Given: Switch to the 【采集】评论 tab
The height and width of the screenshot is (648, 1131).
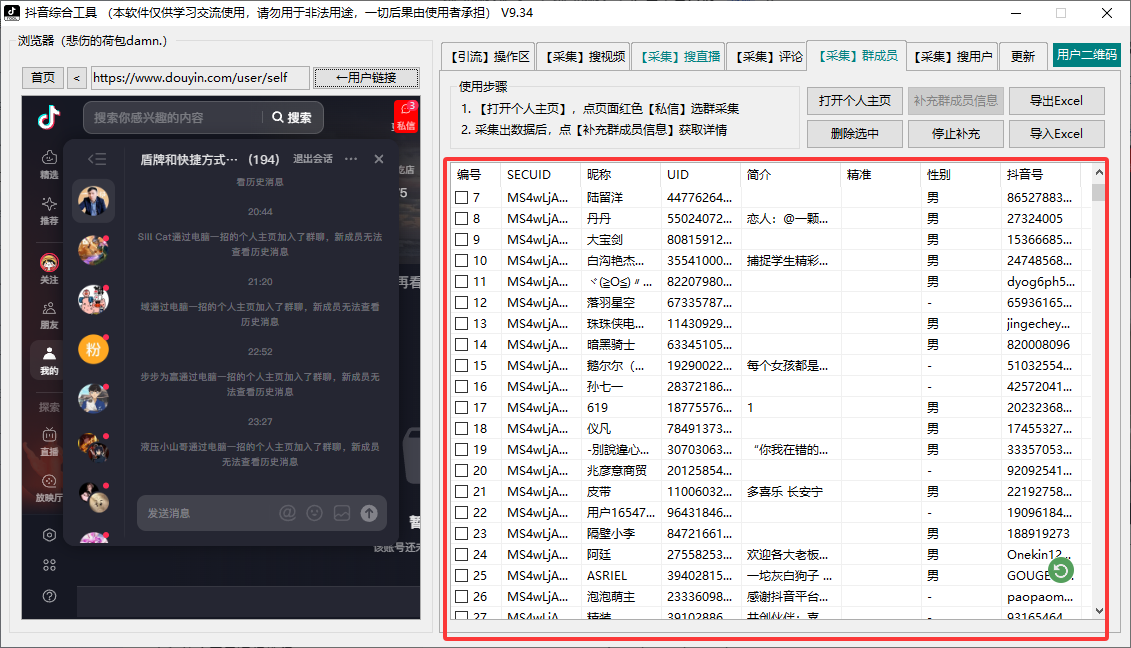Looking at the screenshot, I should [766, 57].
